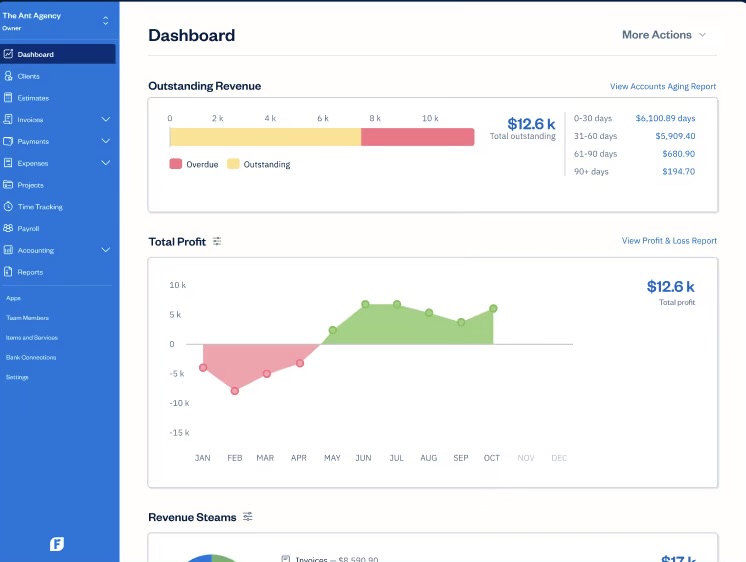Open Team Members from sidebar

click(x=27, y=318)
